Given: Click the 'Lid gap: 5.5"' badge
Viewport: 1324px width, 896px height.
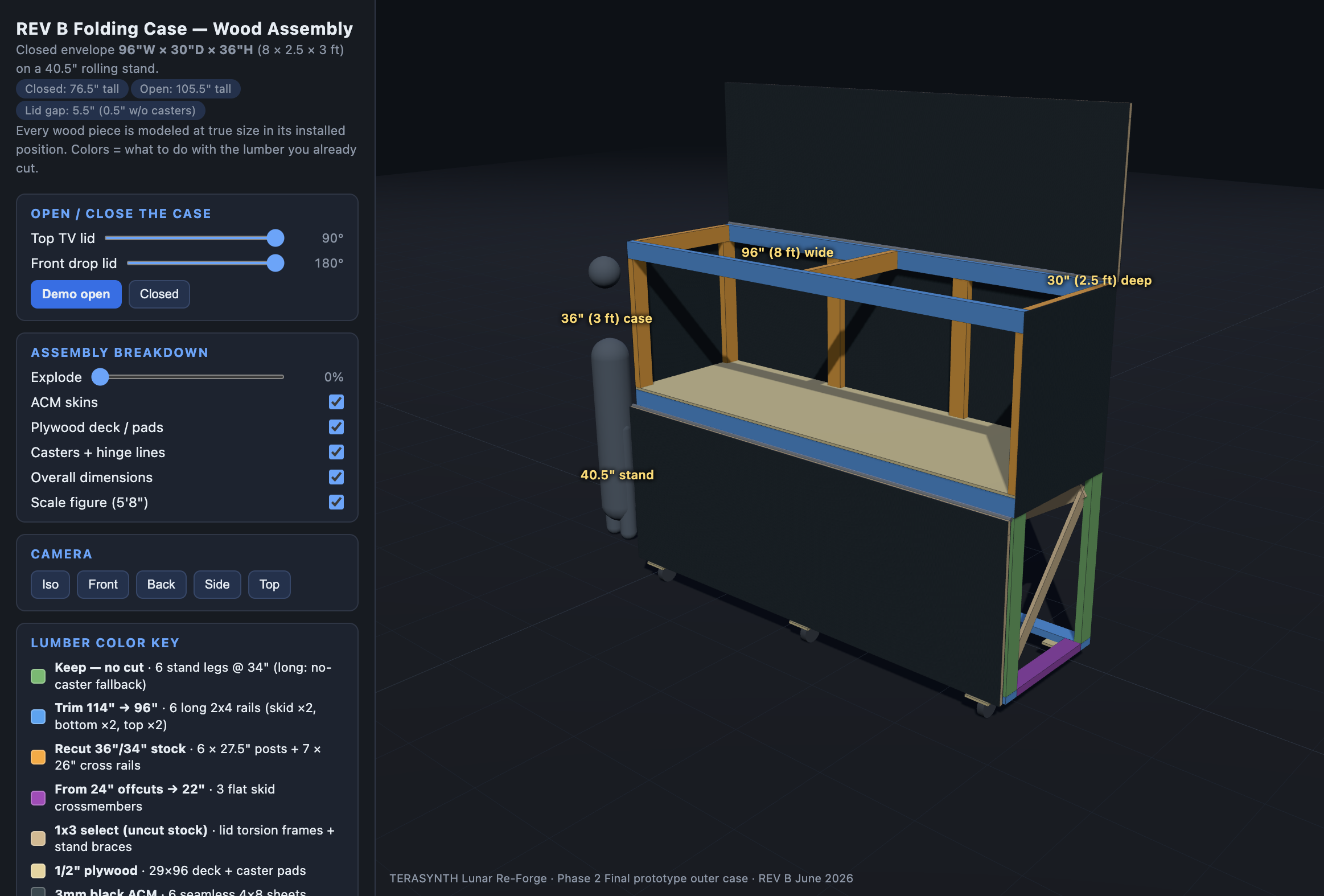Looking at the screenshot, I should coord(110,110).
